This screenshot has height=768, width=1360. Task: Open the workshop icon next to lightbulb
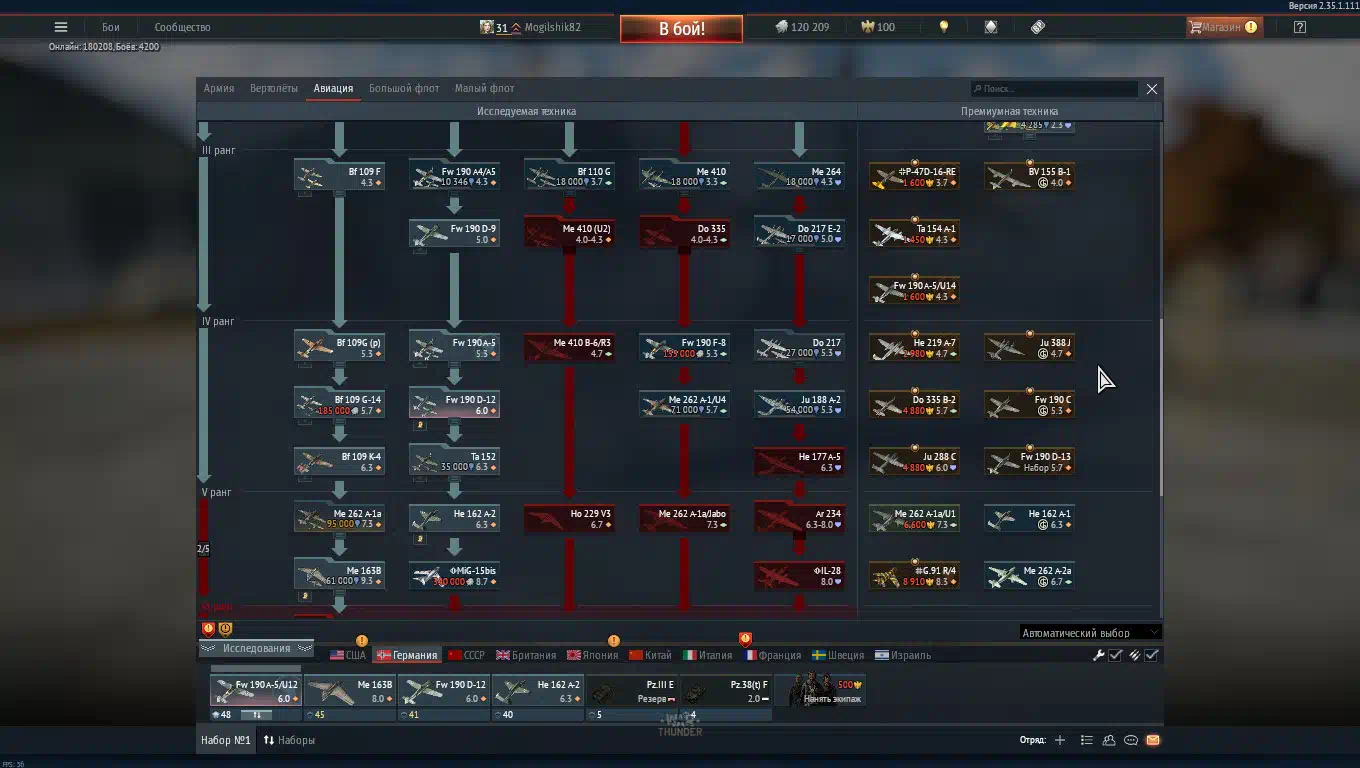pyautogui.click(x=991, y=27)
